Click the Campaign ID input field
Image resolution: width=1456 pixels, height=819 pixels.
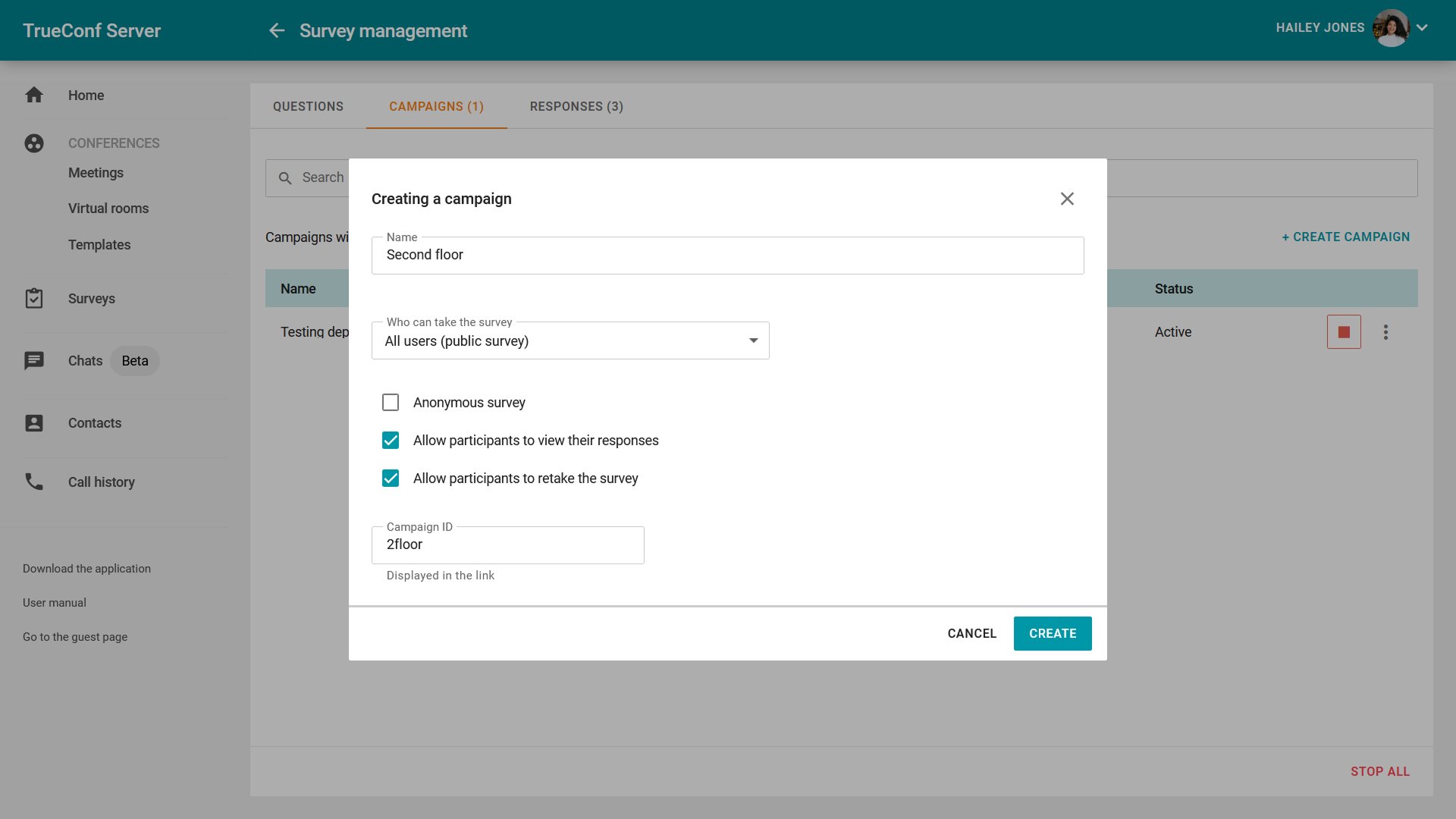507,545
